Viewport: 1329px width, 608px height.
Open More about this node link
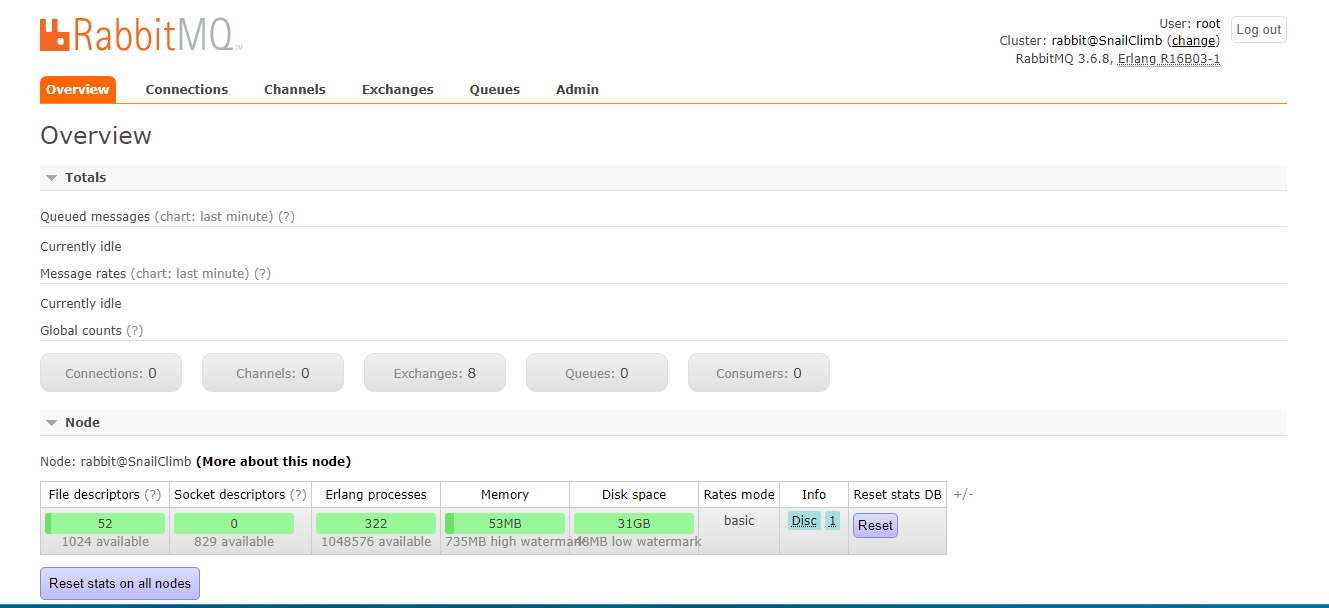tap(274, 462)
